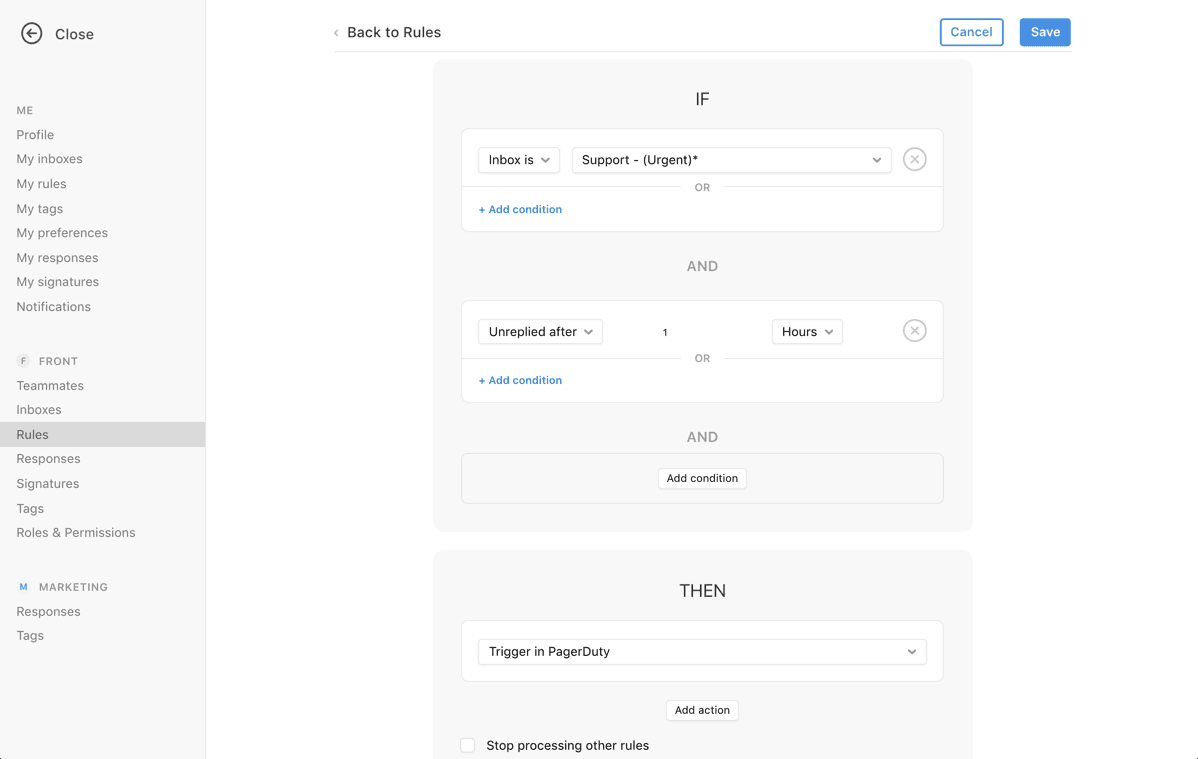1198x759 pixels.
Task: Click the Marketing team M badge icon
Action: (23, 587)
